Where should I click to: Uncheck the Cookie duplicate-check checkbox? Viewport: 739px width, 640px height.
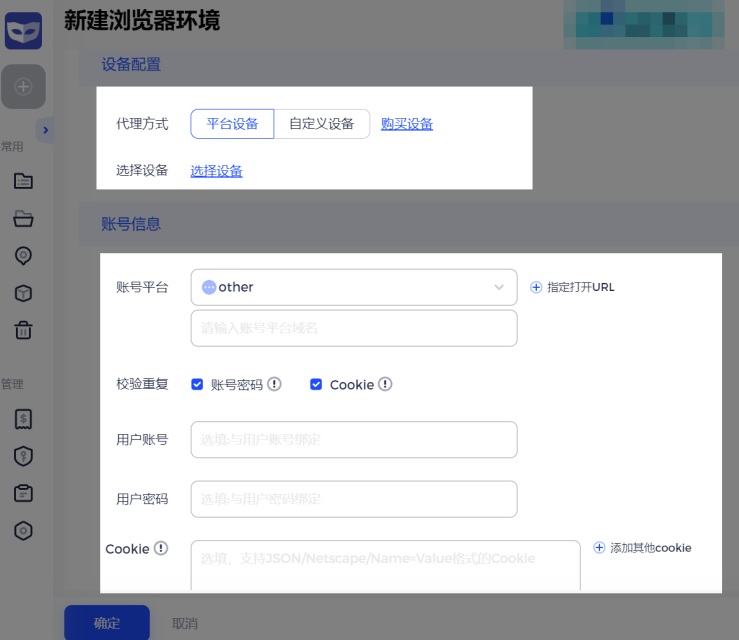pyautogui.click(x=316, y=384)
